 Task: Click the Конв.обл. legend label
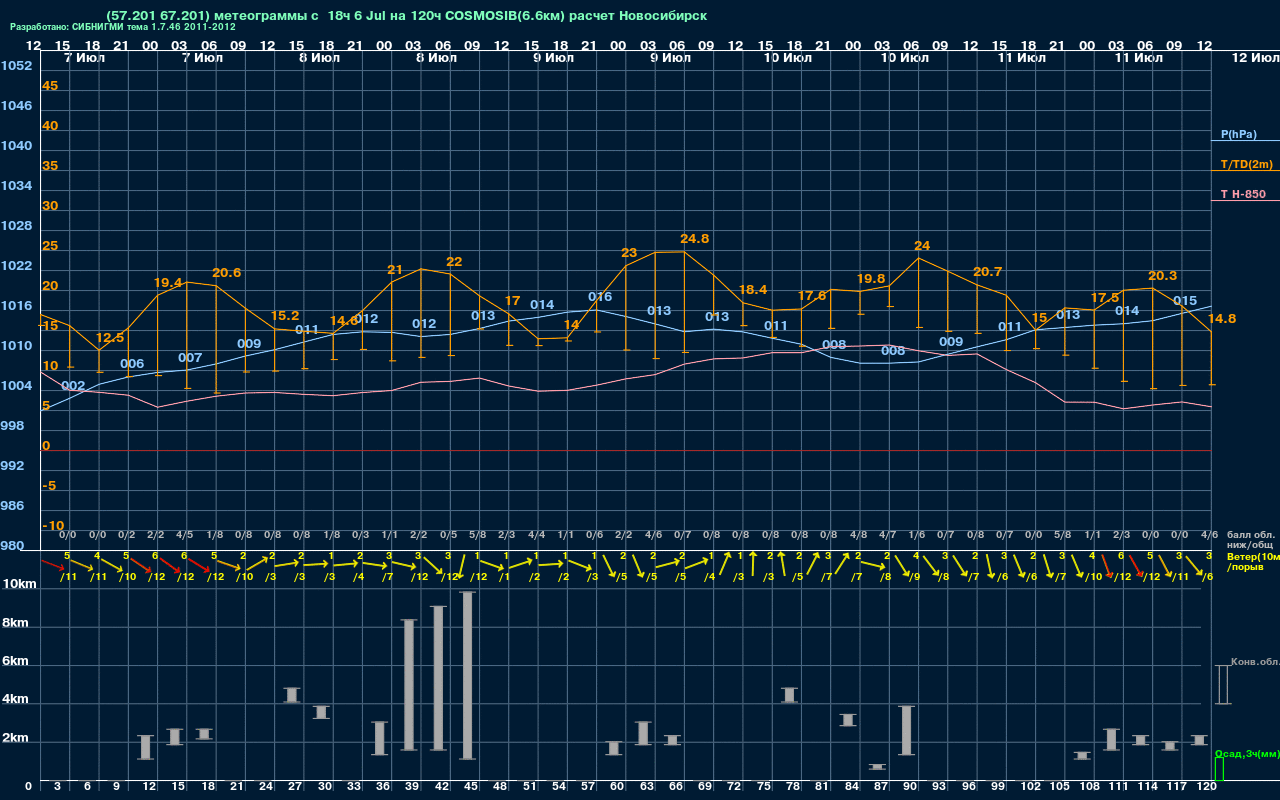tap(1255, 662)
